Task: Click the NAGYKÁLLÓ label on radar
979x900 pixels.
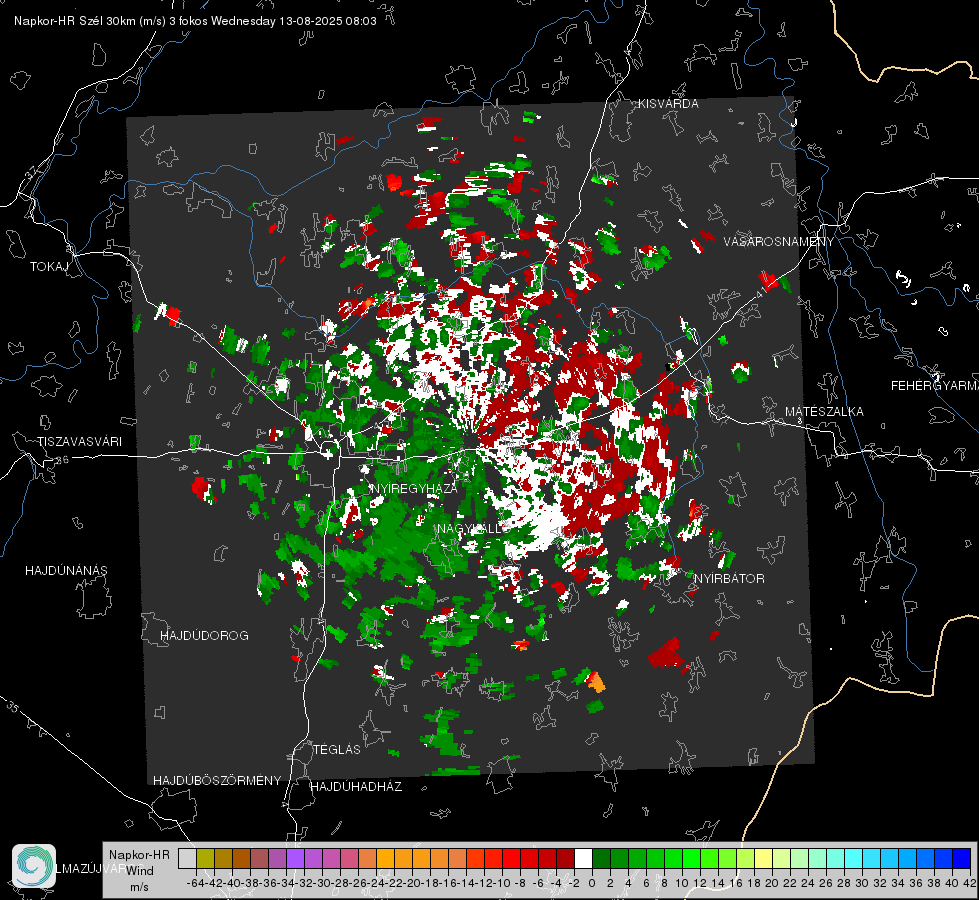Action: 470,529
